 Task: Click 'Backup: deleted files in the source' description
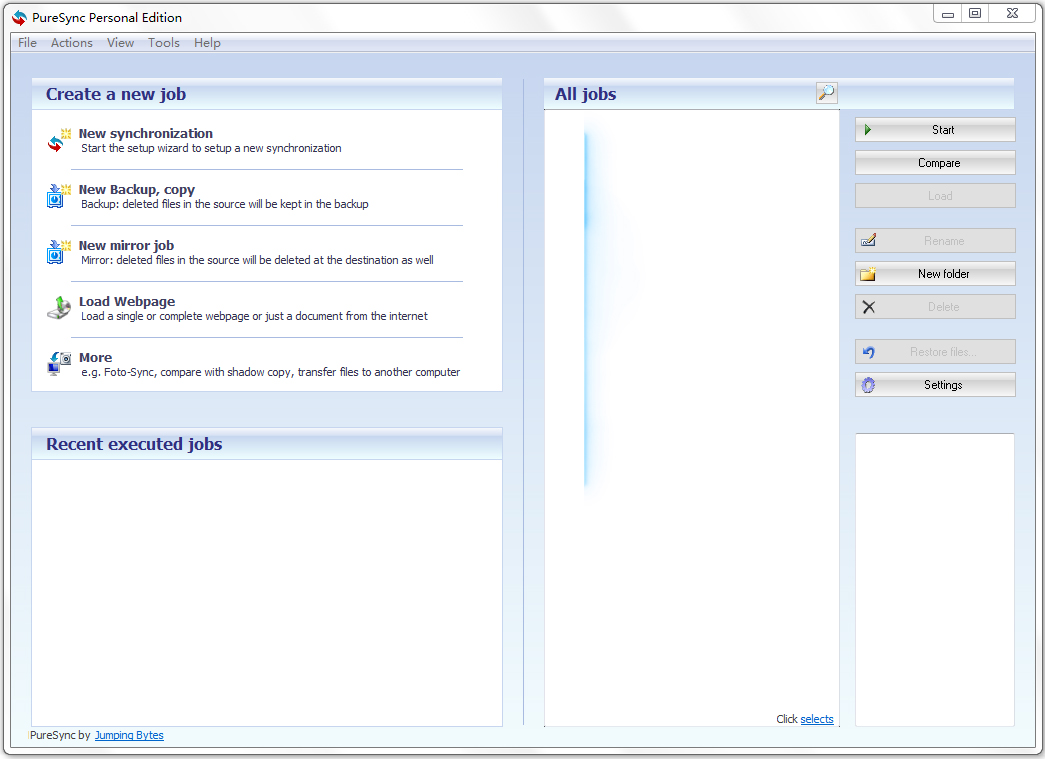(225, 204)
